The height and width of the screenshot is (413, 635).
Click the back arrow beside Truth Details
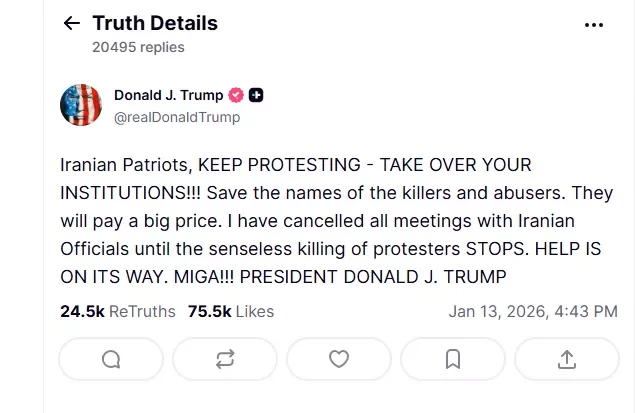coord(71,23)
